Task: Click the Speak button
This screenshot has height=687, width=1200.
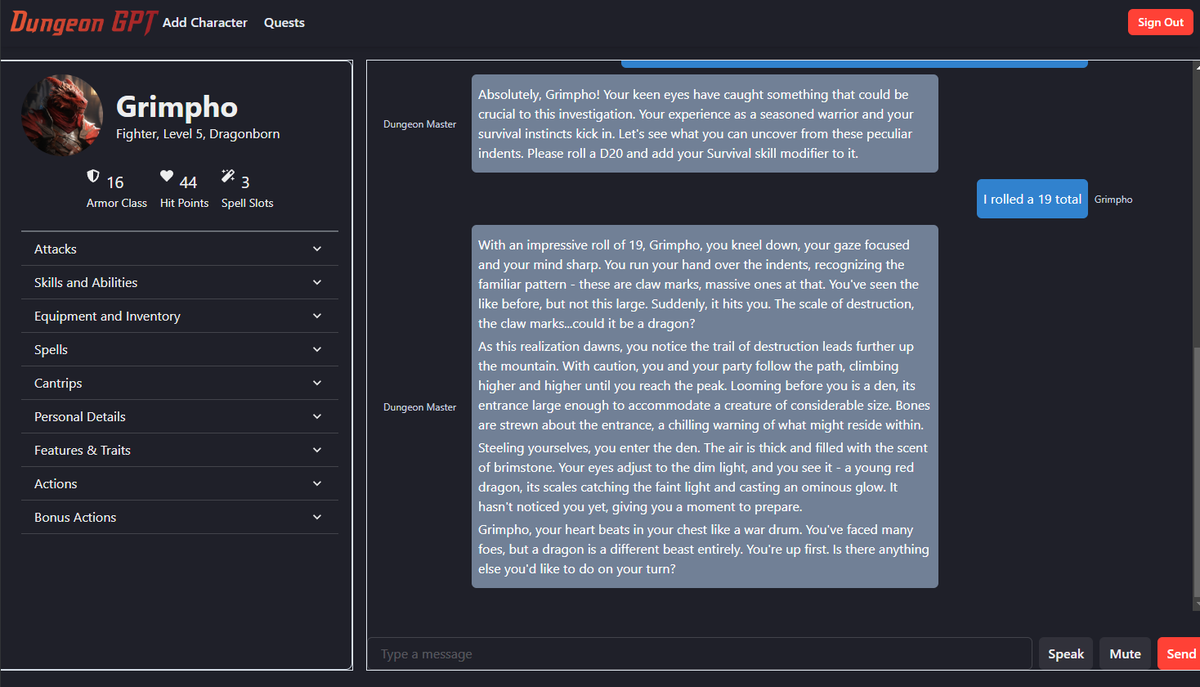Action: tap(1066, 654)
